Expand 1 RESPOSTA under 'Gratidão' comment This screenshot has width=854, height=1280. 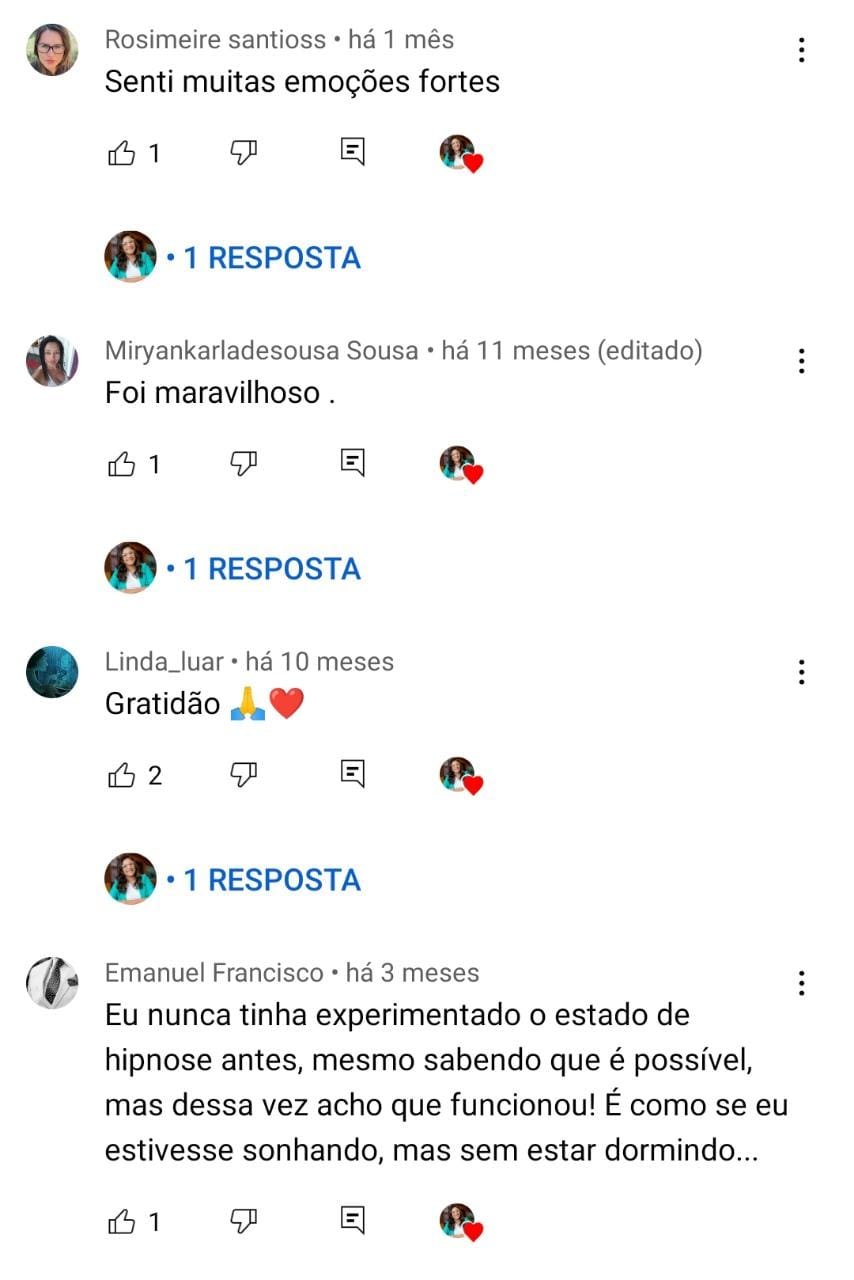[263, 880]
